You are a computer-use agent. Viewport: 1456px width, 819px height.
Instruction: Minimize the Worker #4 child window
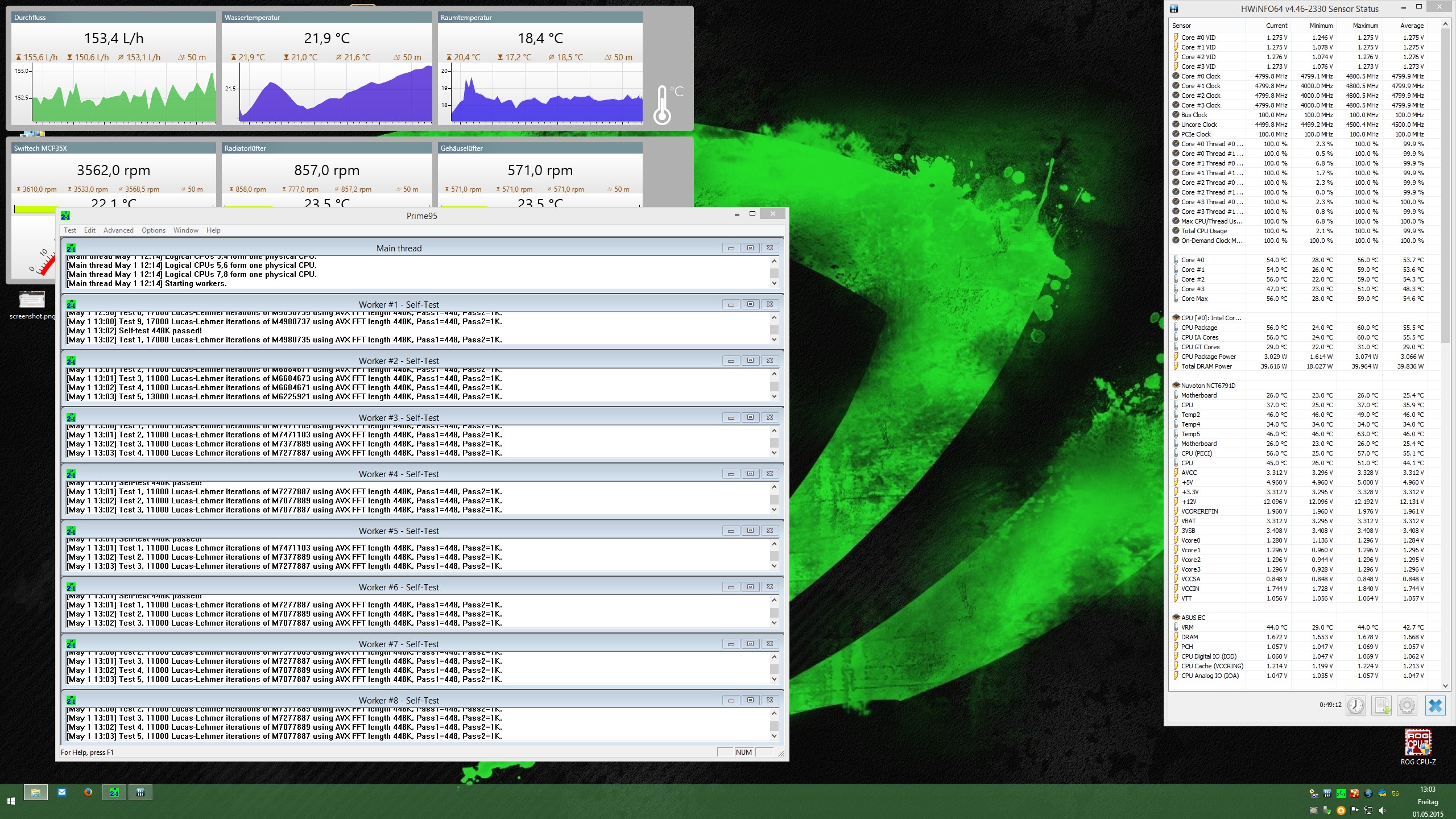coord(731,474)
